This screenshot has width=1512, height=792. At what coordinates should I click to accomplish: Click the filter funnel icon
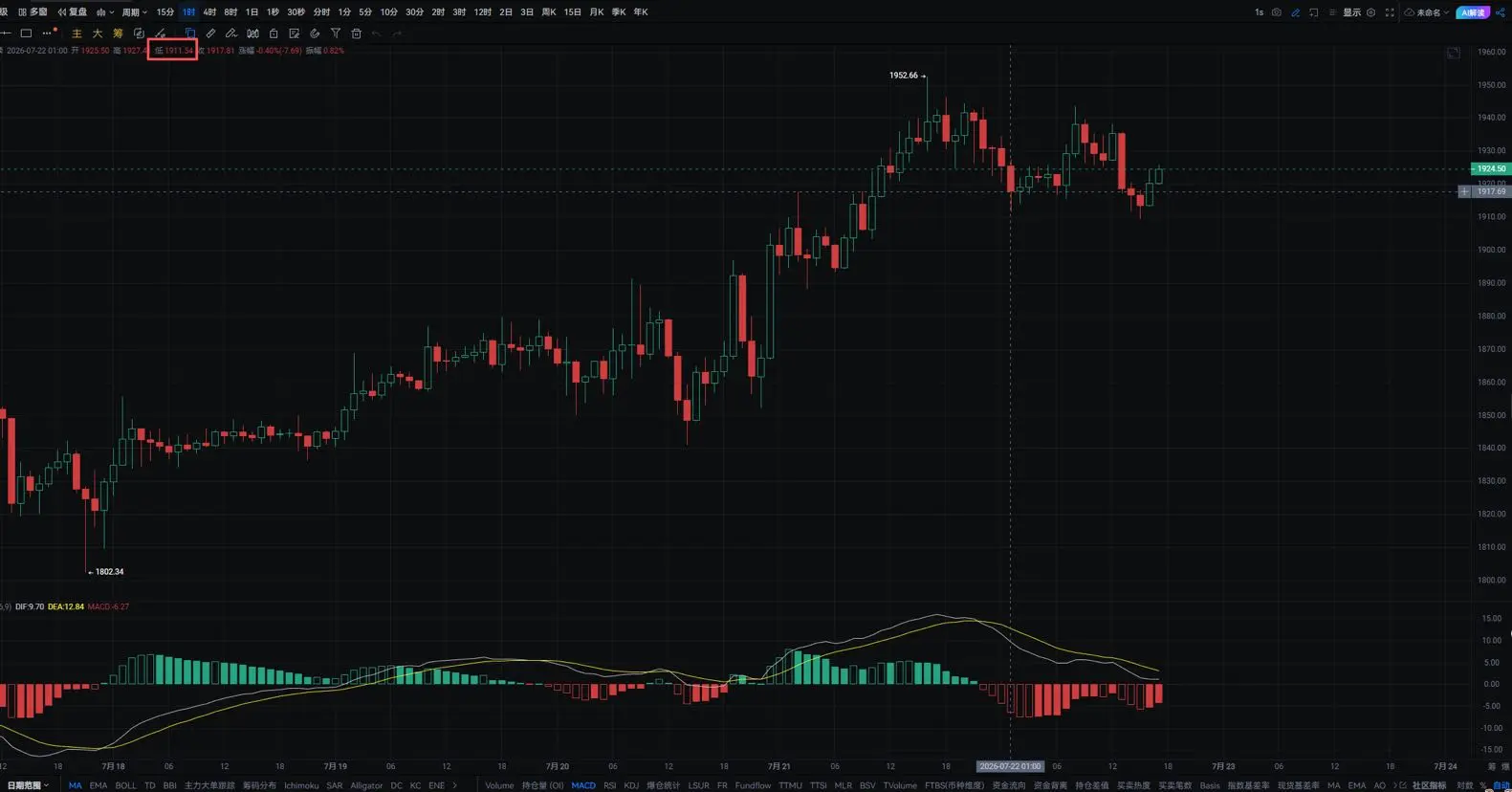pos(336,33)
